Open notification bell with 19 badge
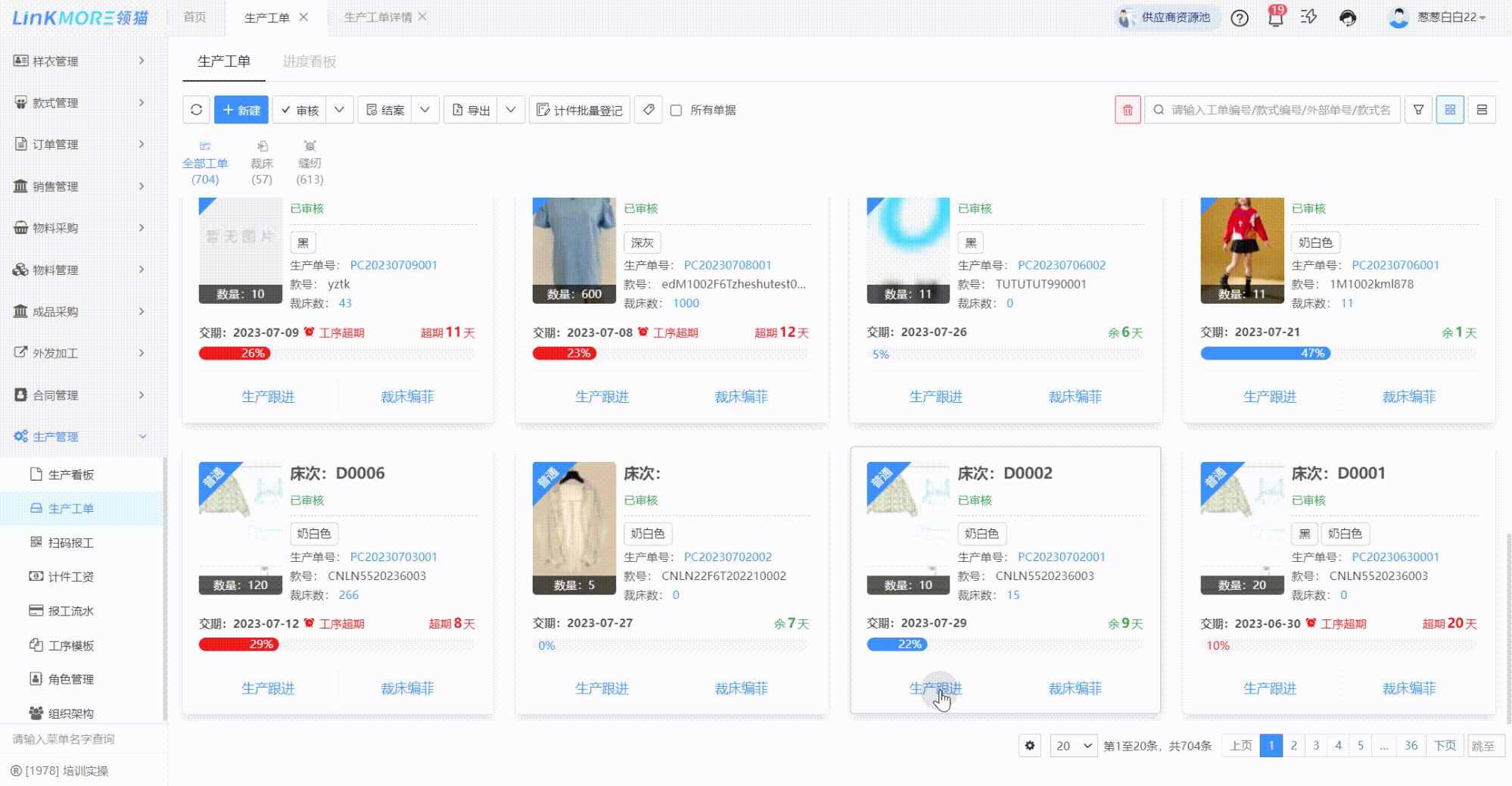This screenshot has height=786, width=1512. [x=1275, y=17]
